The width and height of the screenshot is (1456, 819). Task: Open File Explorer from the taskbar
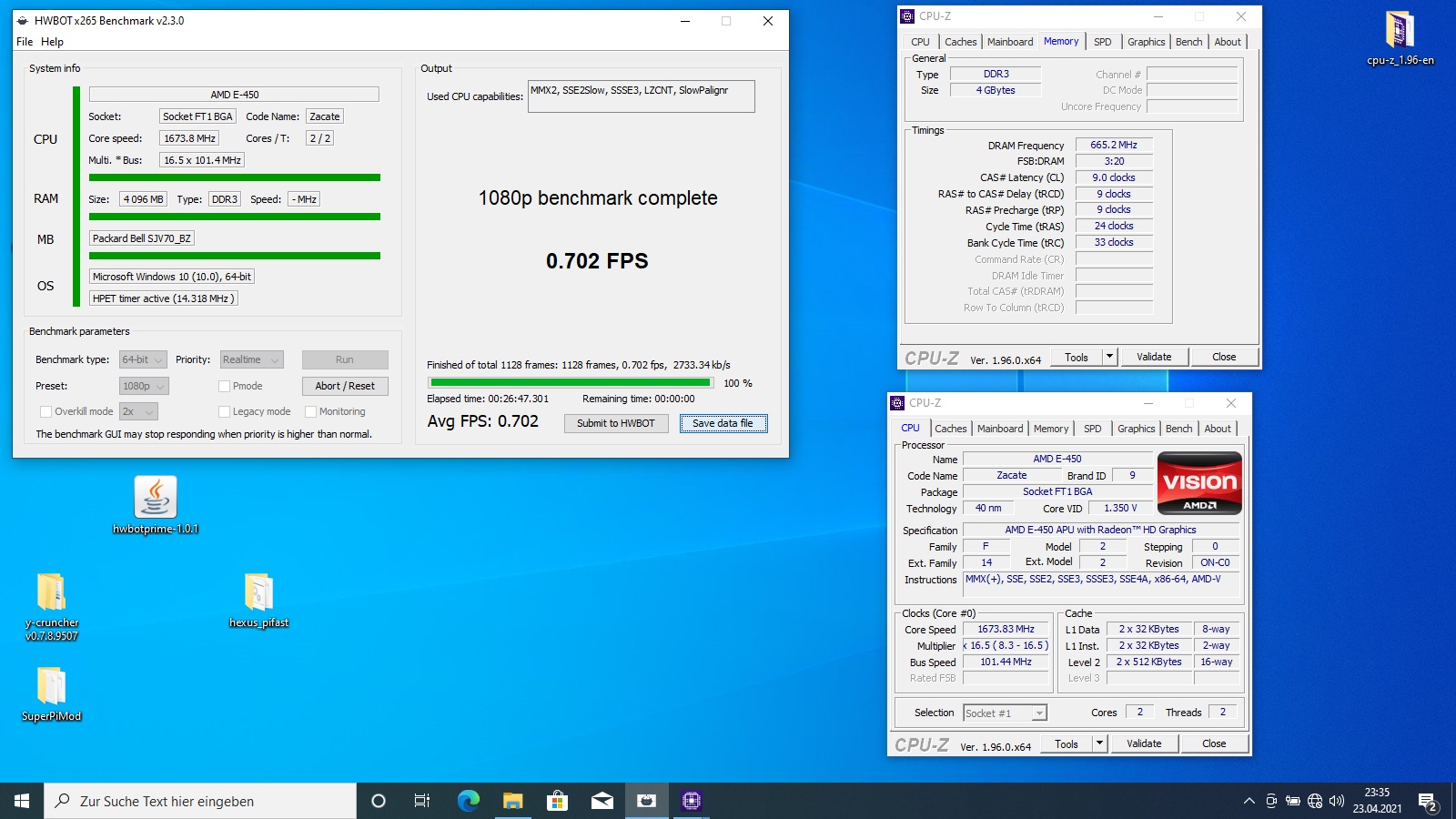pyautogui.click(x=512, y=801)
